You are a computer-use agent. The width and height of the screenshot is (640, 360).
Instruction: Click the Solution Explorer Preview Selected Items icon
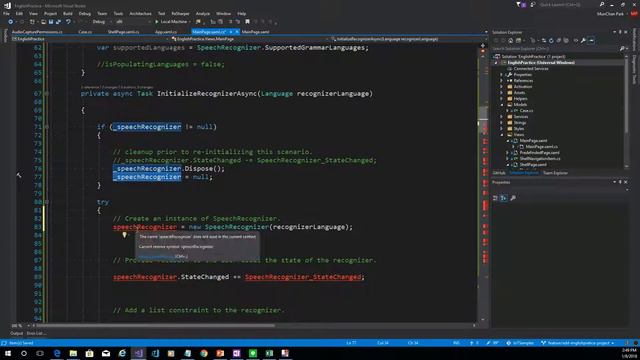[x=591, y=40]
